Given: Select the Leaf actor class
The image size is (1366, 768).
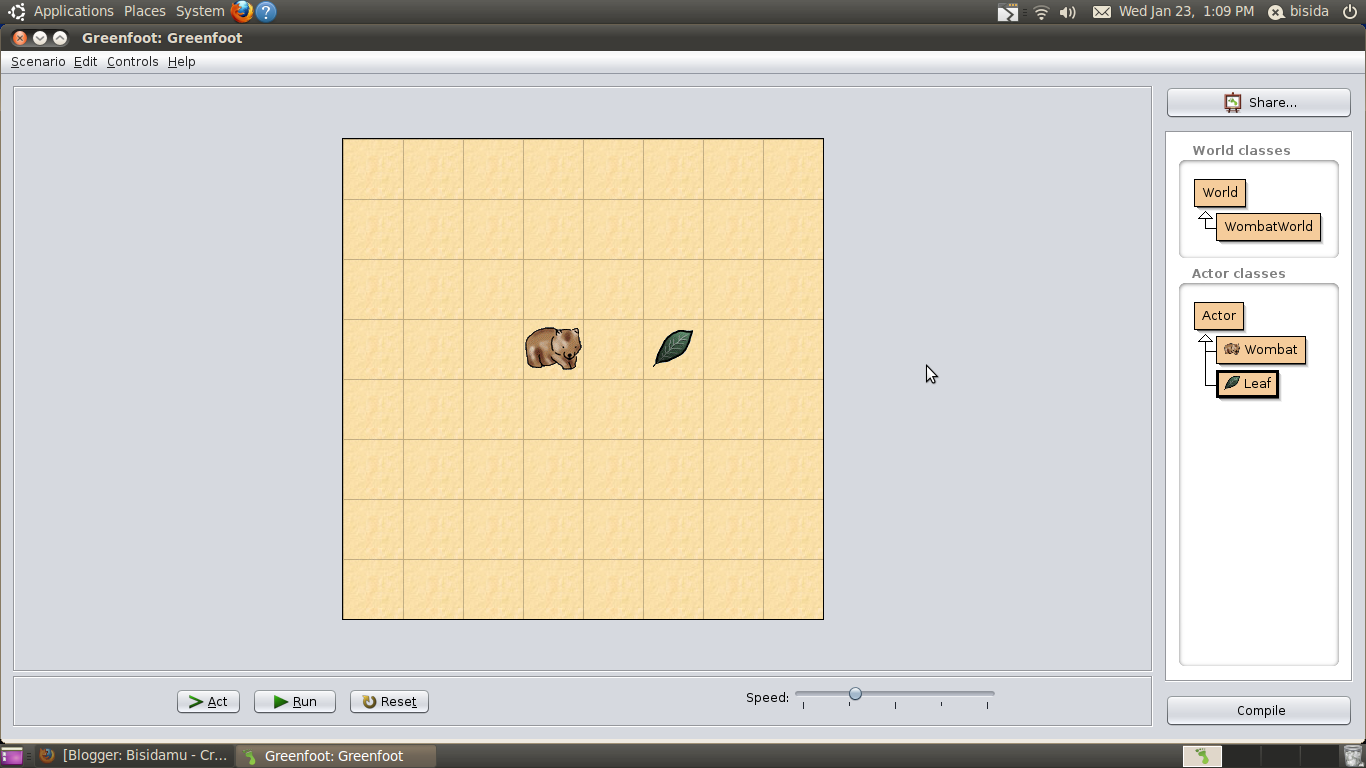Looking at the screenshot, I should point(1247,383).
